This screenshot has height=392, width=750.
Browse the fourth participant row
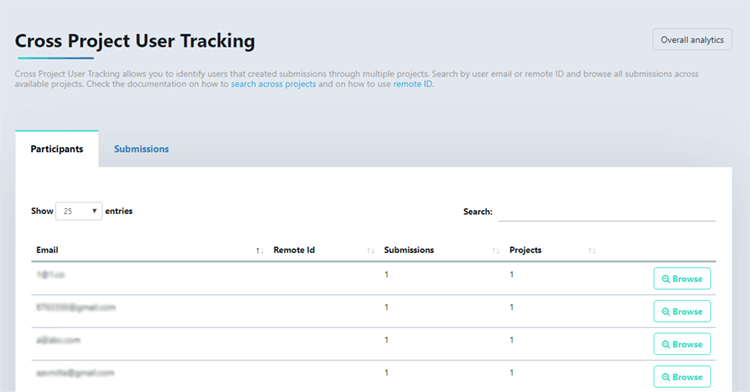point(682,377)
